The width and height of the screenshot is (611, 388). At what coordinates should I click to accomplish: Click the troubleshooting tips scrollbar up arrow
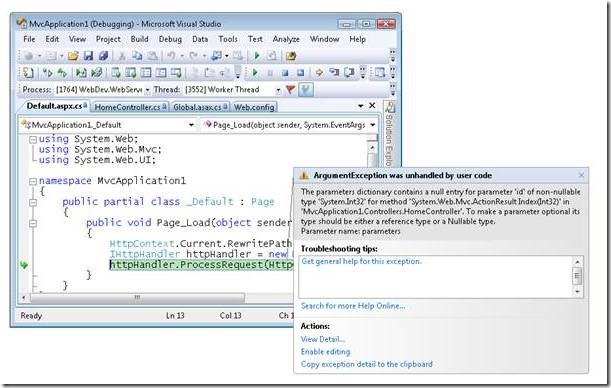point(577,262)
